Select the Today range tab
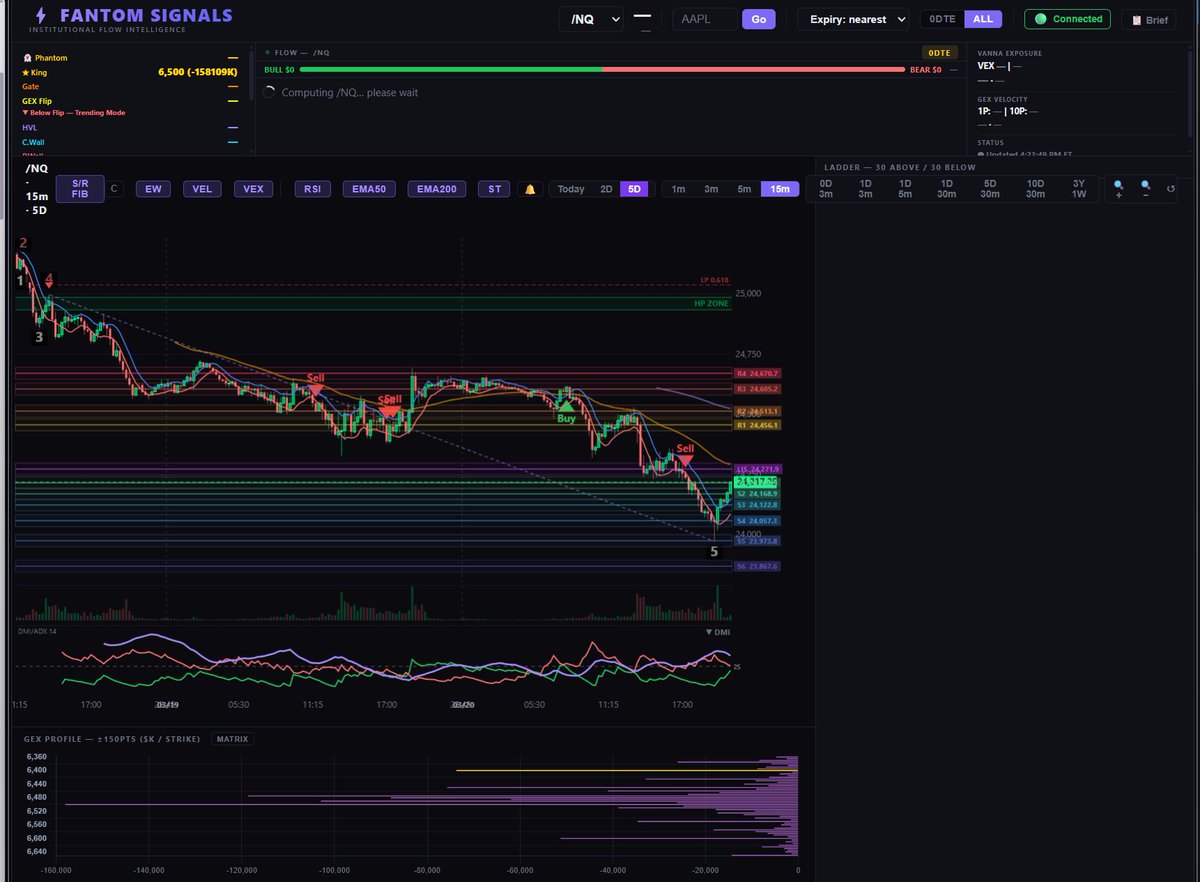This screenshot has width=1200, height=882. [571, 189]
